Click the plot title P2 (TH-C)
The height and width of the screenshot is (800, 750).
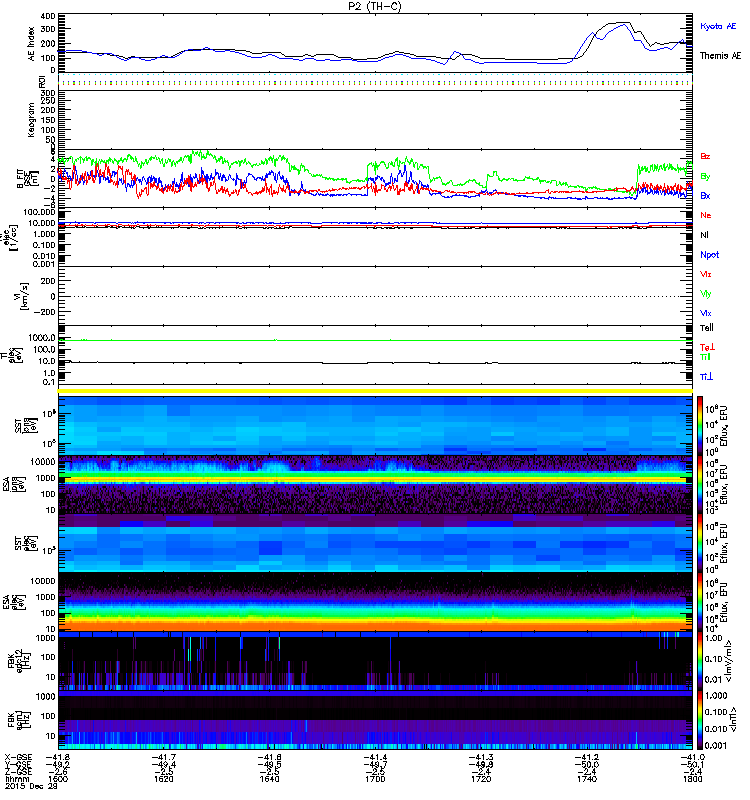coord(375,6)
